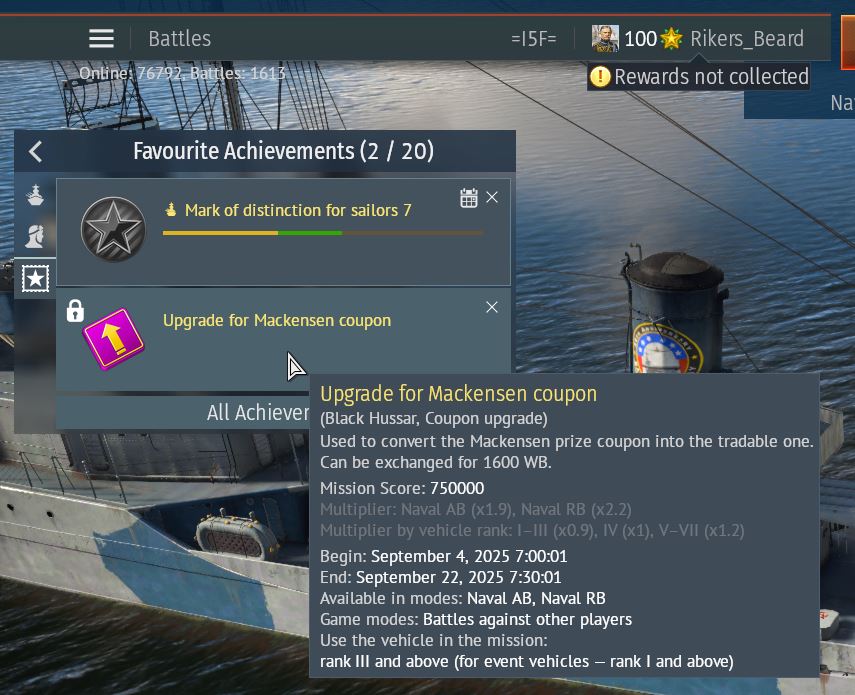Viewport: 855px width, 695px height.
Task: Click the sailors mark progress bar
Action: 323,233
